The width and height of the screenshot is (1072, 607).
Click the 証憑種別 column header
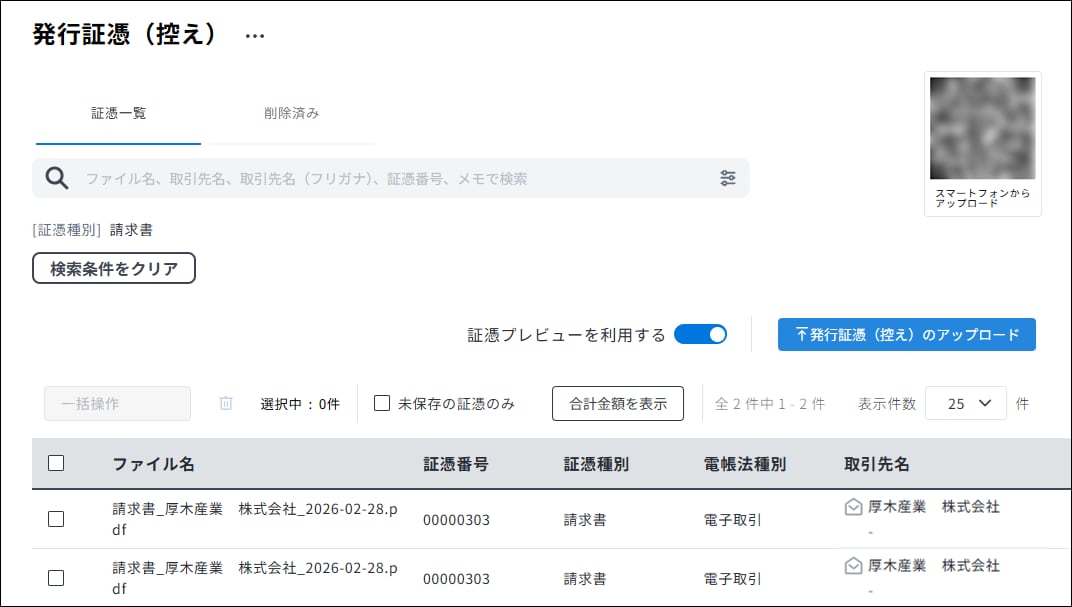[x=596, y=464]
